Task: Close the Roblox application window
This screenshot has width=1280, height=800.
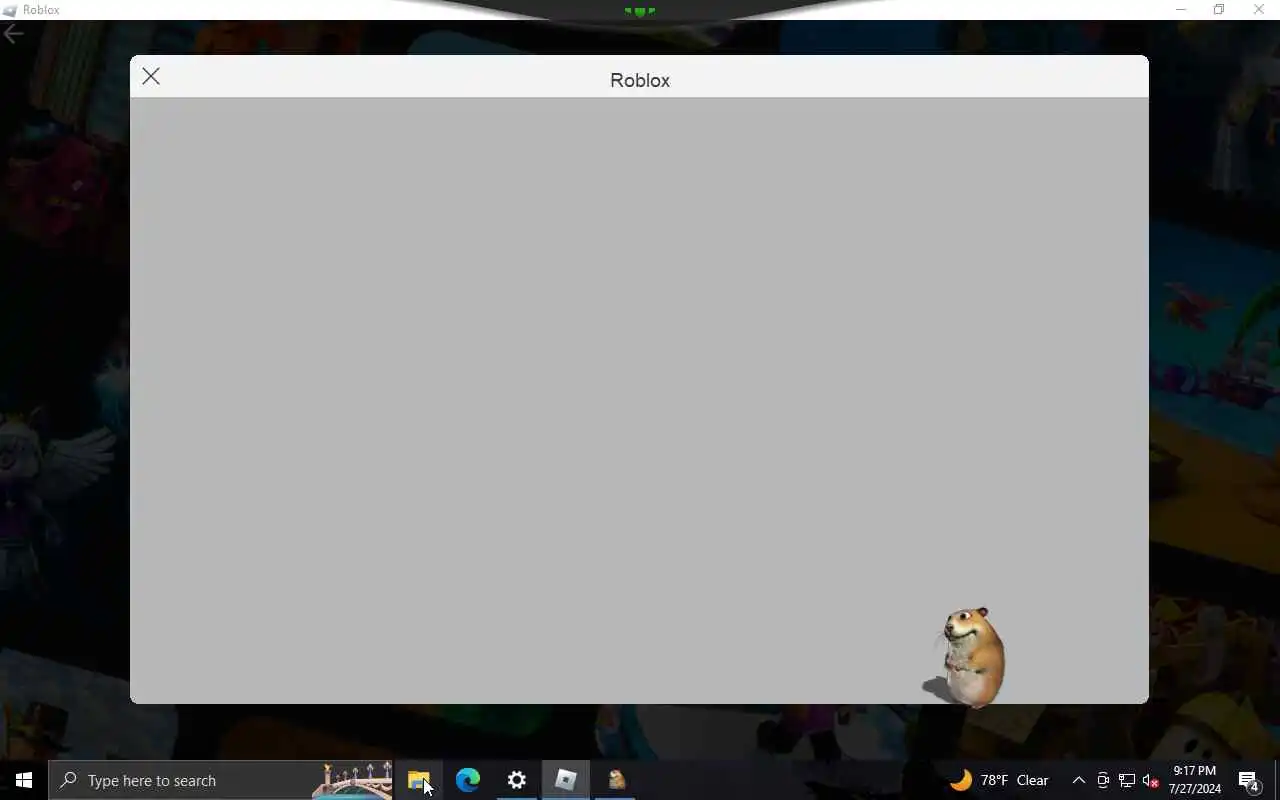Action: 1259,9
